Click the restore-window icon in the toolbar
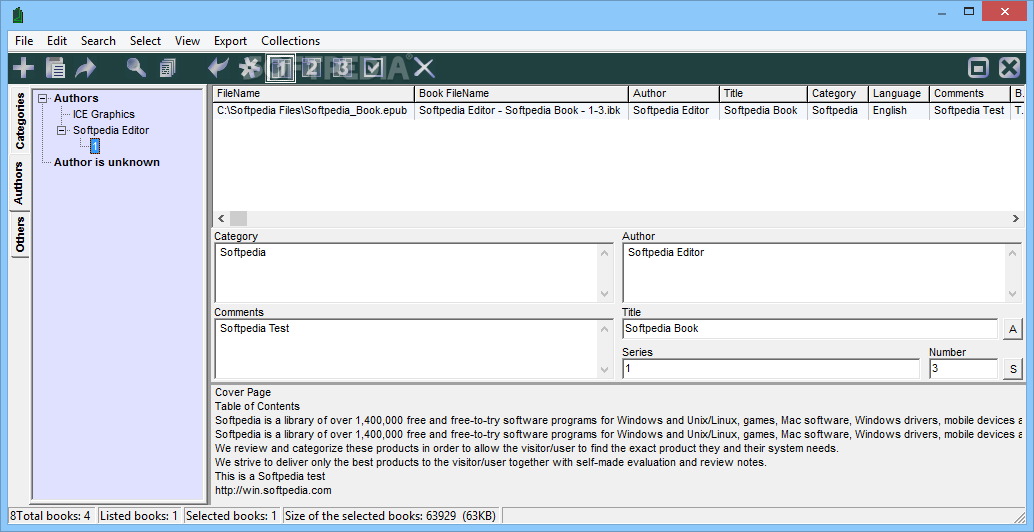This screenshot has height=532, width=1034. coord(978,68)
